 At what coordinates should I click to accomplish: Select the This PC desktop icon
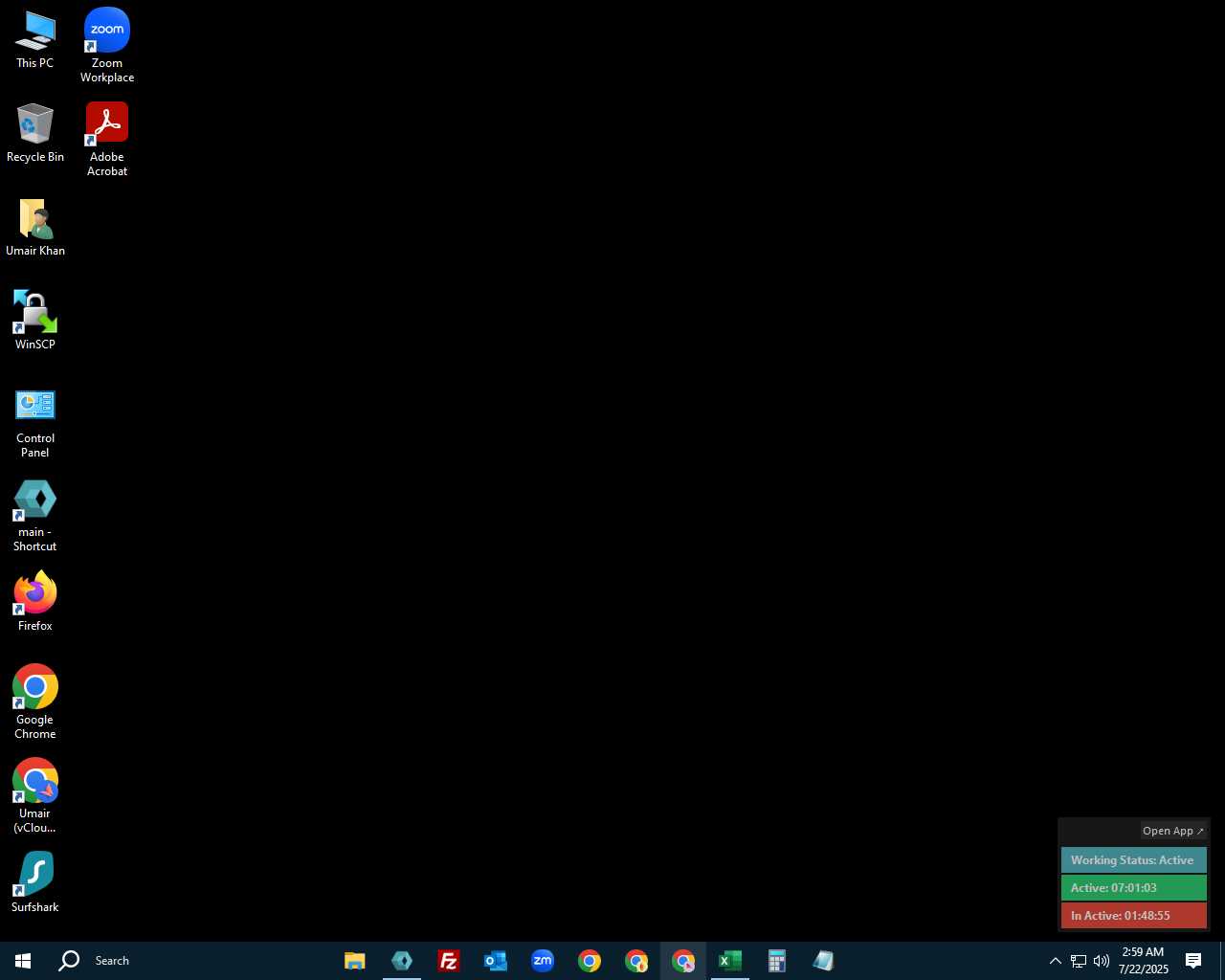(x=35, y=40)
